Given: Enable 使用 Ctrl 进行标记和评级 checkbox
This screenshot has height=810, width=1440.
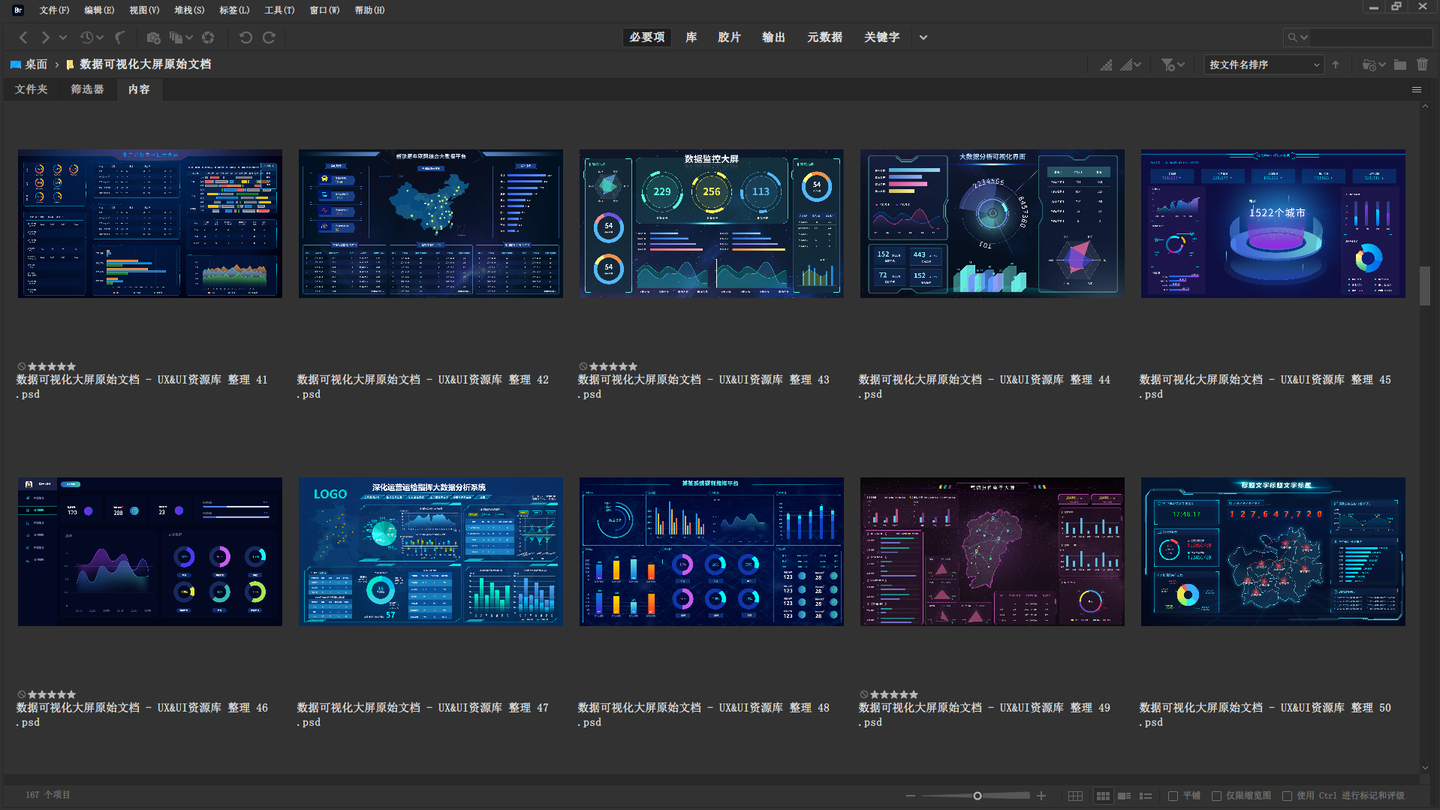Looking at the screenshot, I should (x=1287, y=796).
